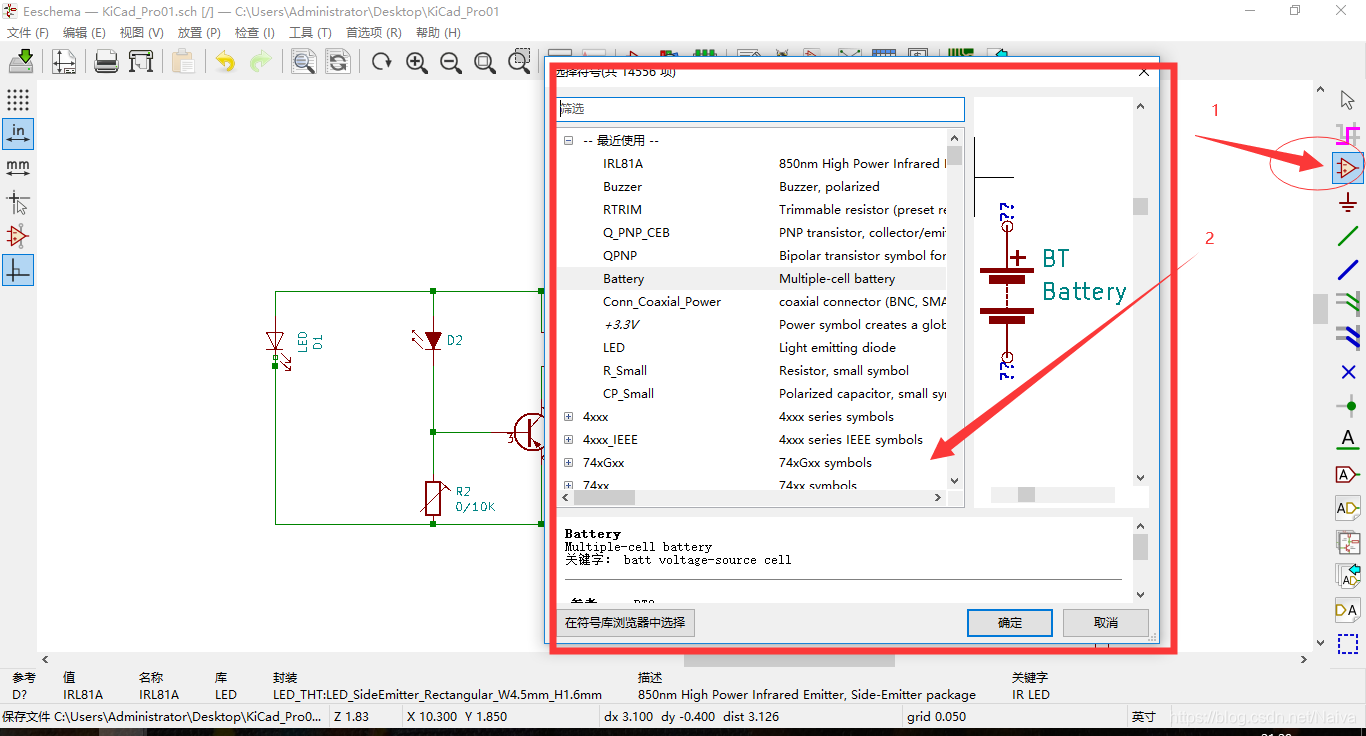Click R2 potentiometer symbol in schematic

(433, 497)
